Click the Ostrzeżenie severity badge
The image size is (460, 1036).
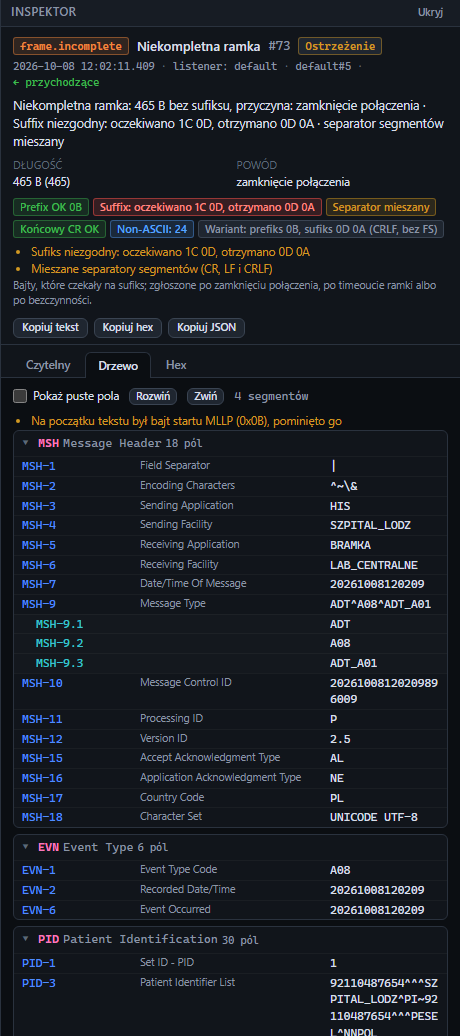point(340,46)
